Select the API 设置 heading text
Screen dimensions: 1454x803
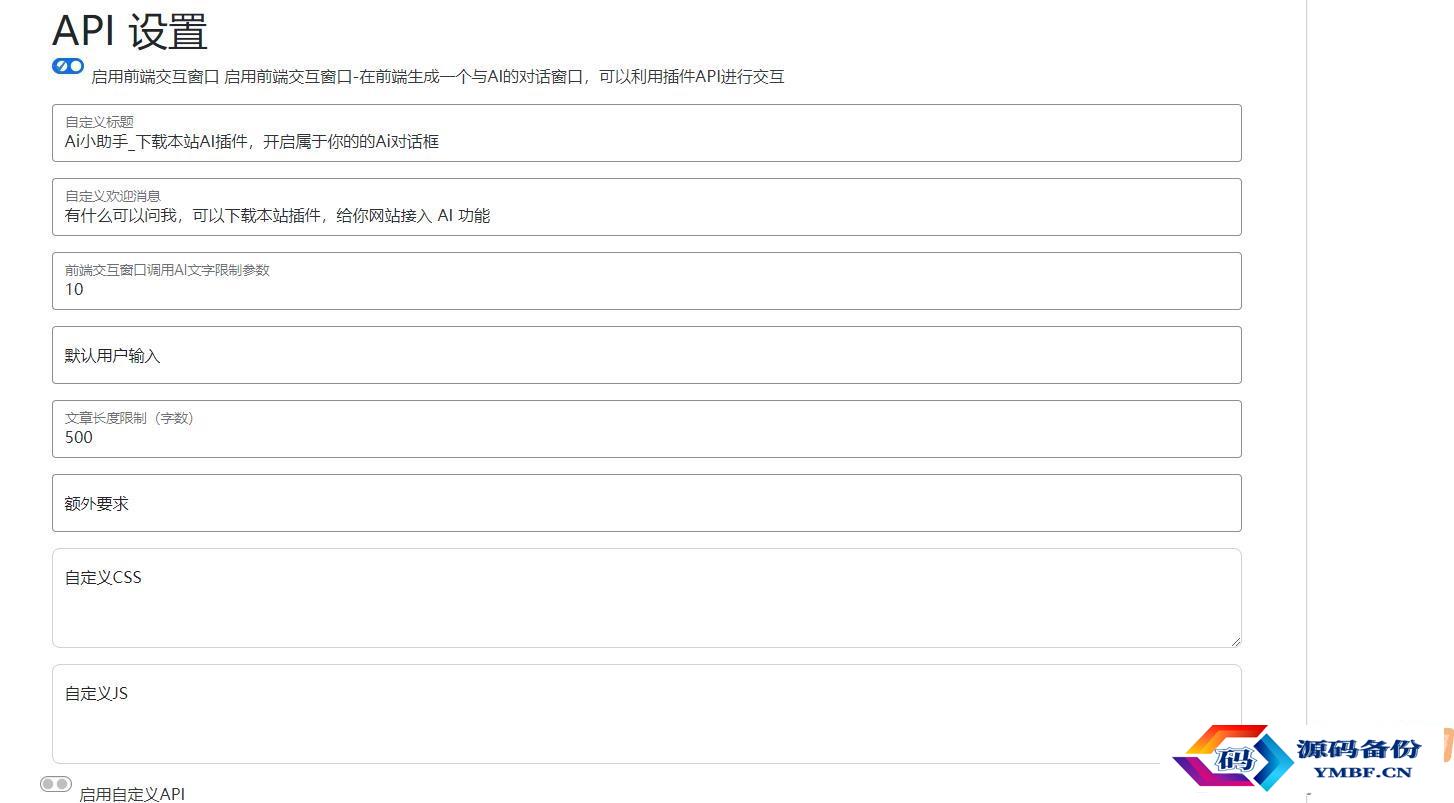click(130, 31)
